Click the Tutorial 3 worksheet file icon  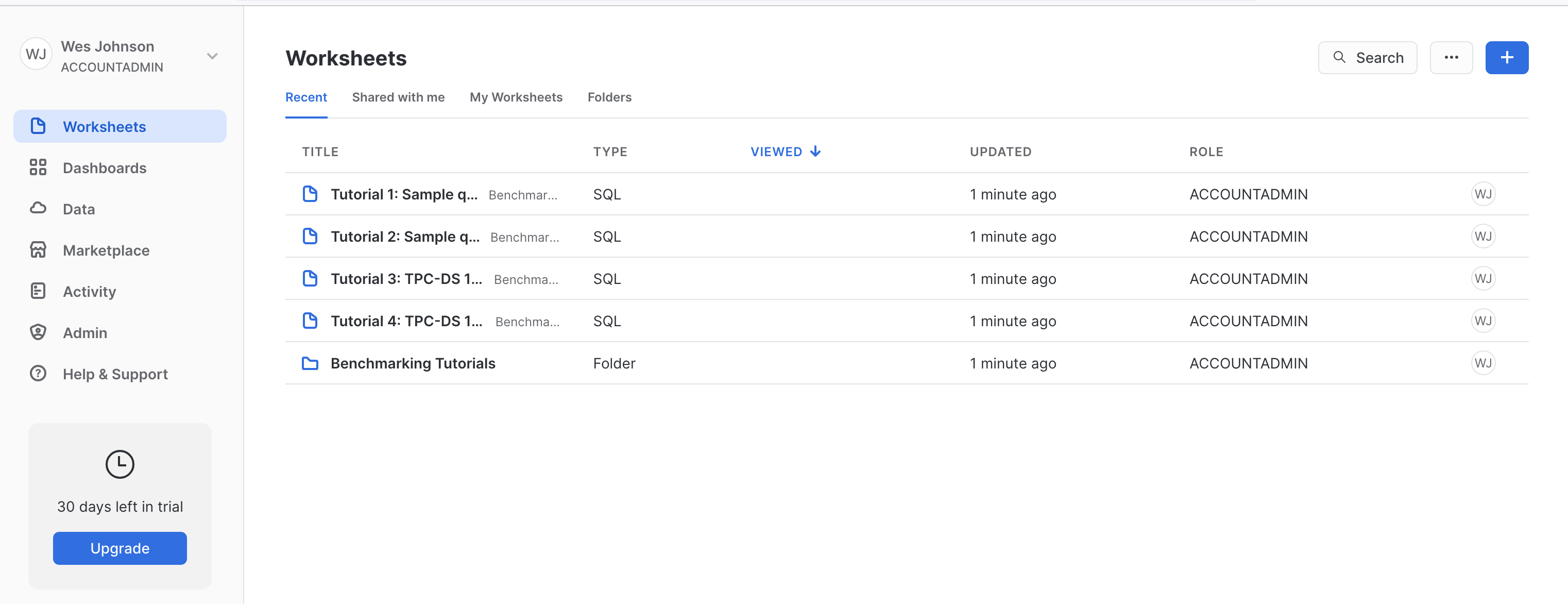(310, 278)
